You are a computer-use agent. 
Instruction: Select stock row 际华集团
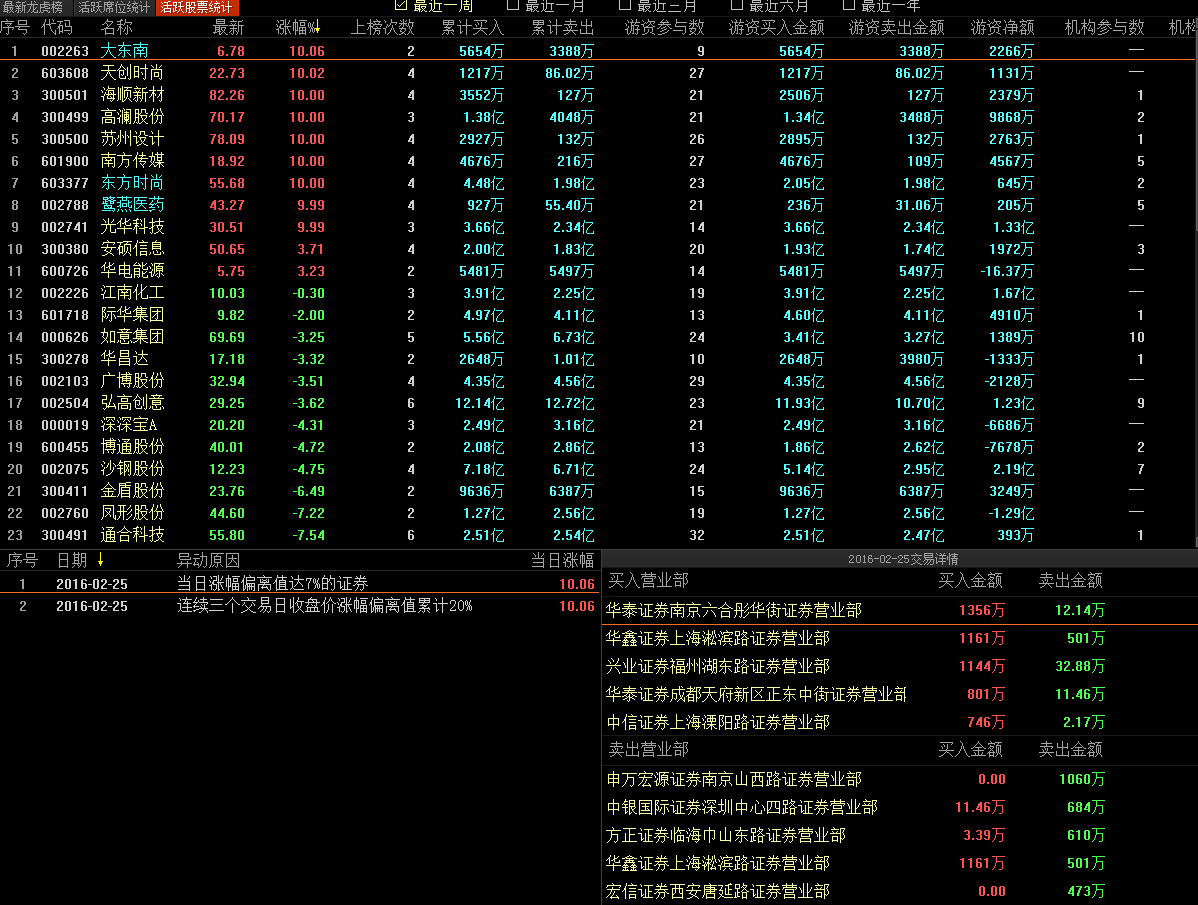597,315
